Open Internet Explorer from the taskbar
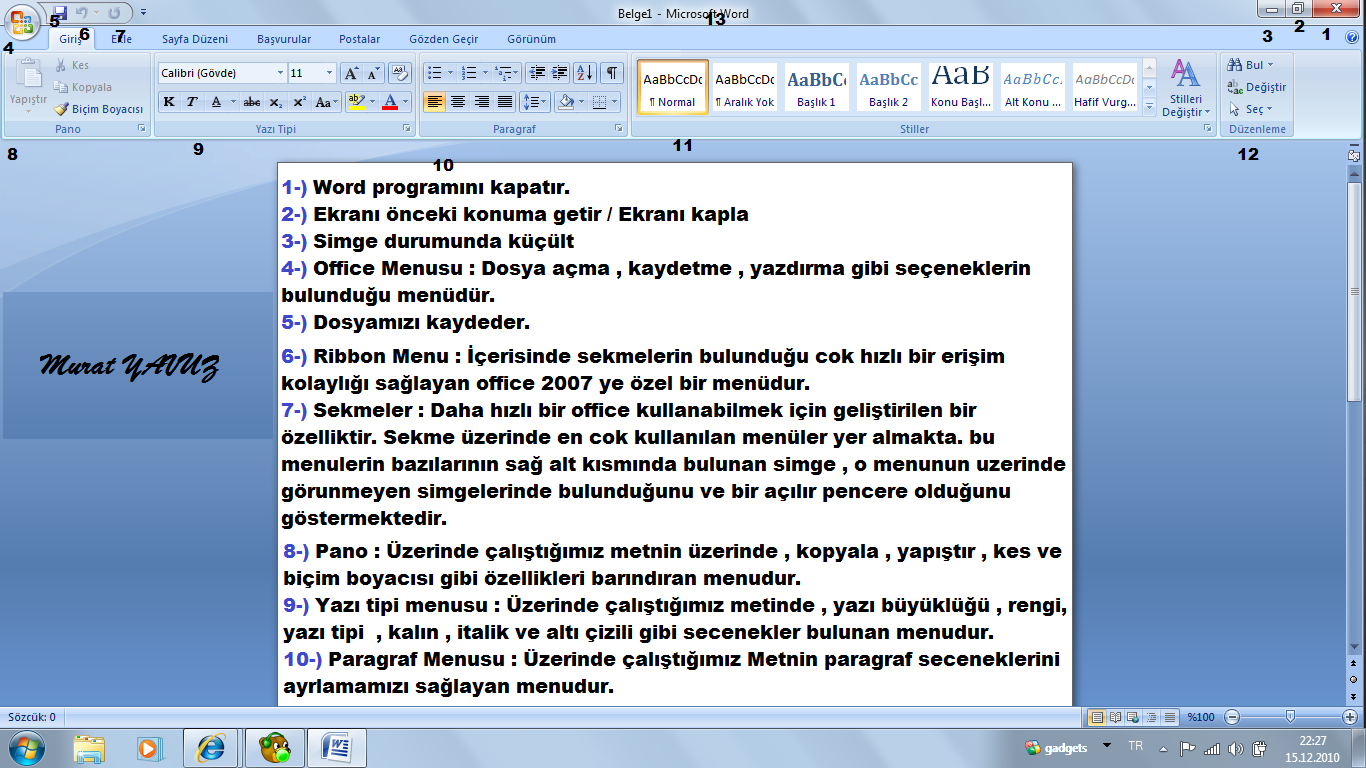This screenshot has width=1366, height=768. pyautogui.click(x=212, y=748)
